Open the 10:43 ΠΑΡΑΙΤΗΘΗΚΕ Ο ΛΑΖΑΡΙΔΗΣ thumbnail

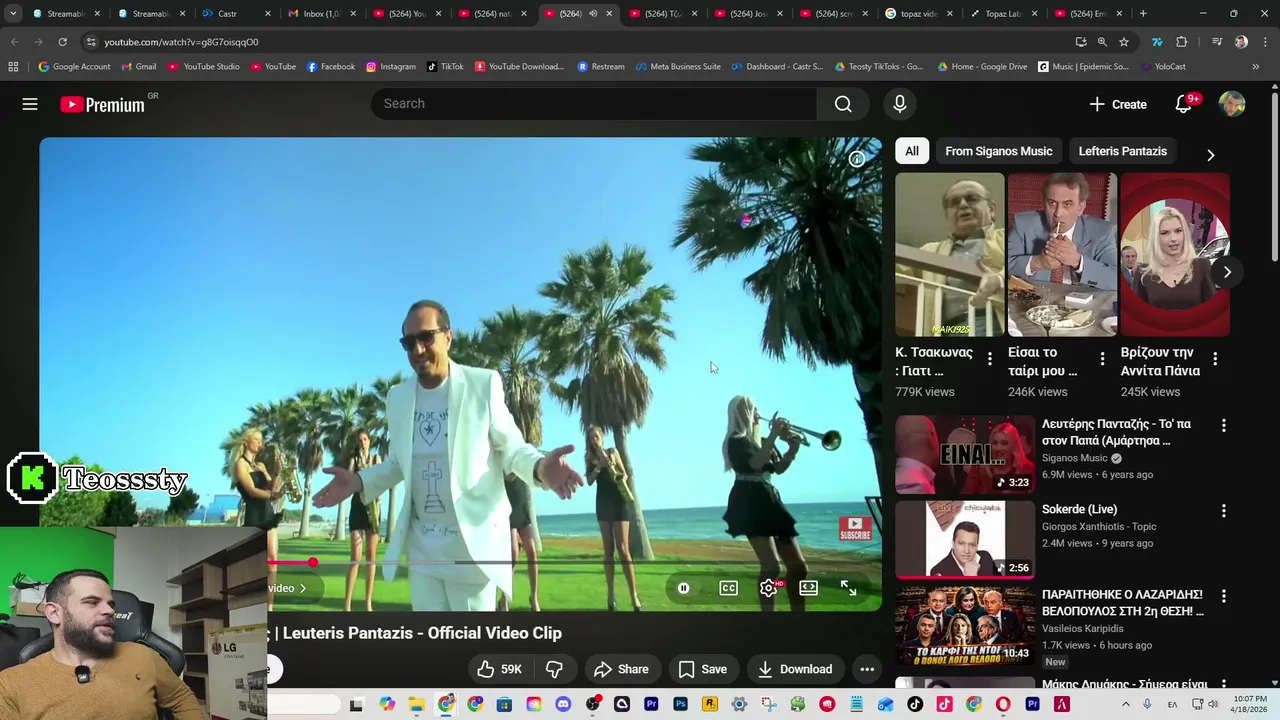pos(965,625)
